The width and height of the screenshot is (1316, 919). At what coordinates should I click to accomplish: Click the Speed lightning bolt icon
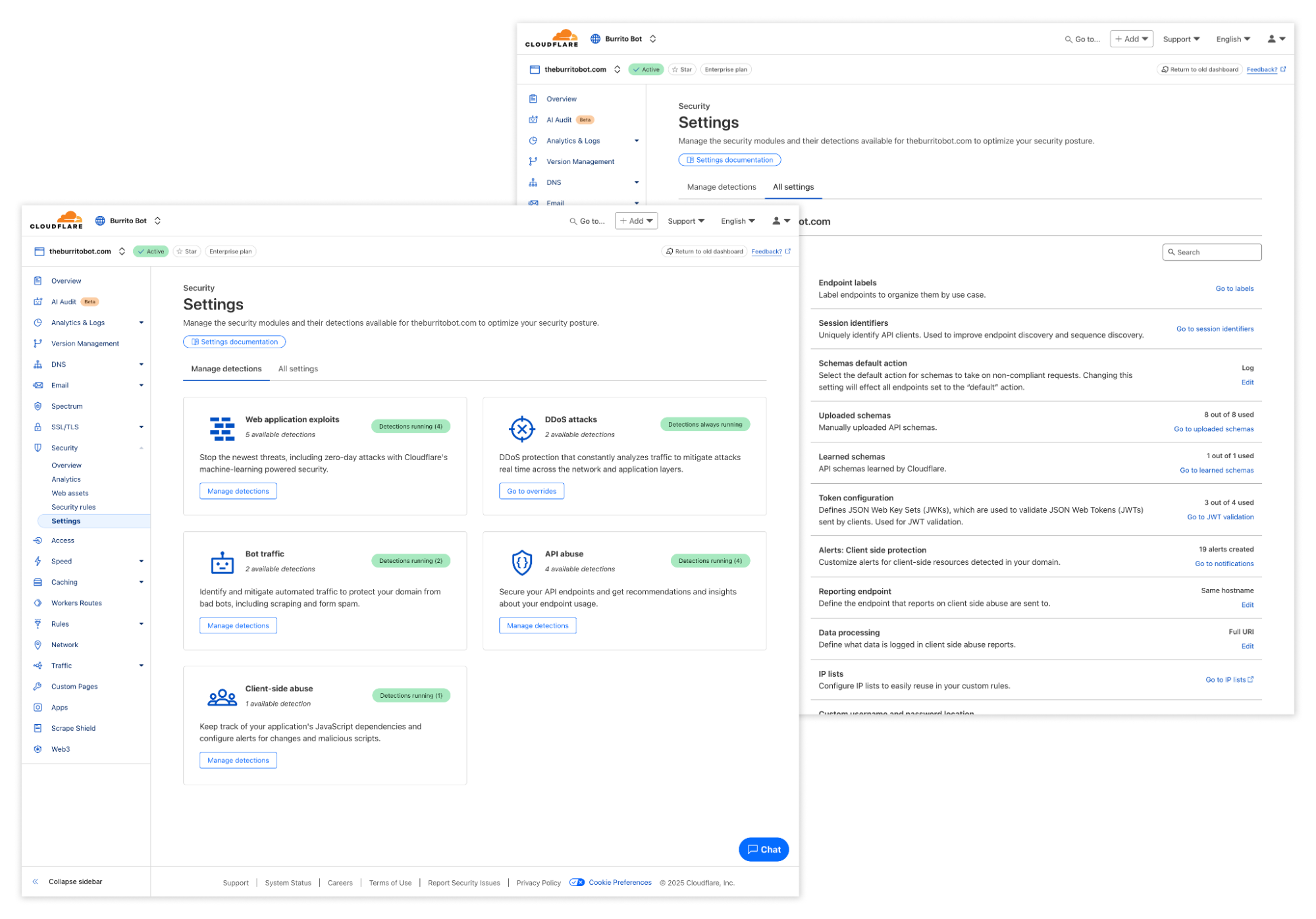(x=38, y=562)
